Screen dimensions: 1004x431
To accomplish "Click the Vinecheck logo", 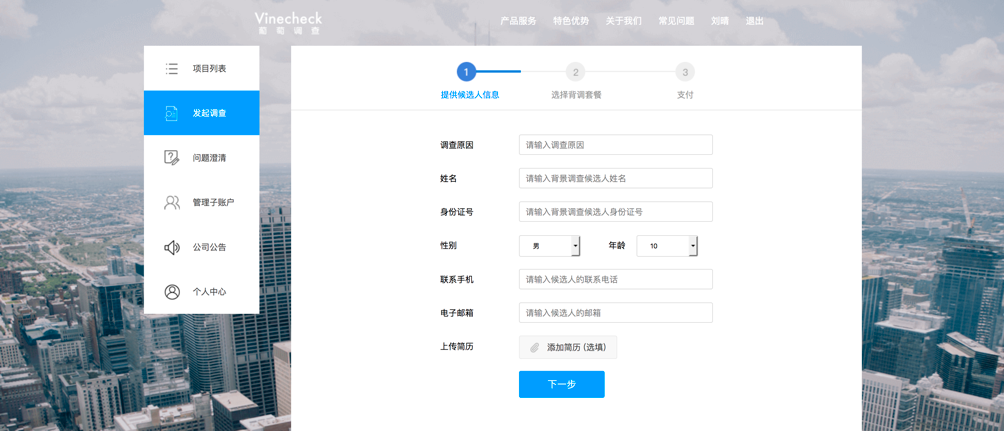I will [x=288, y=23].
